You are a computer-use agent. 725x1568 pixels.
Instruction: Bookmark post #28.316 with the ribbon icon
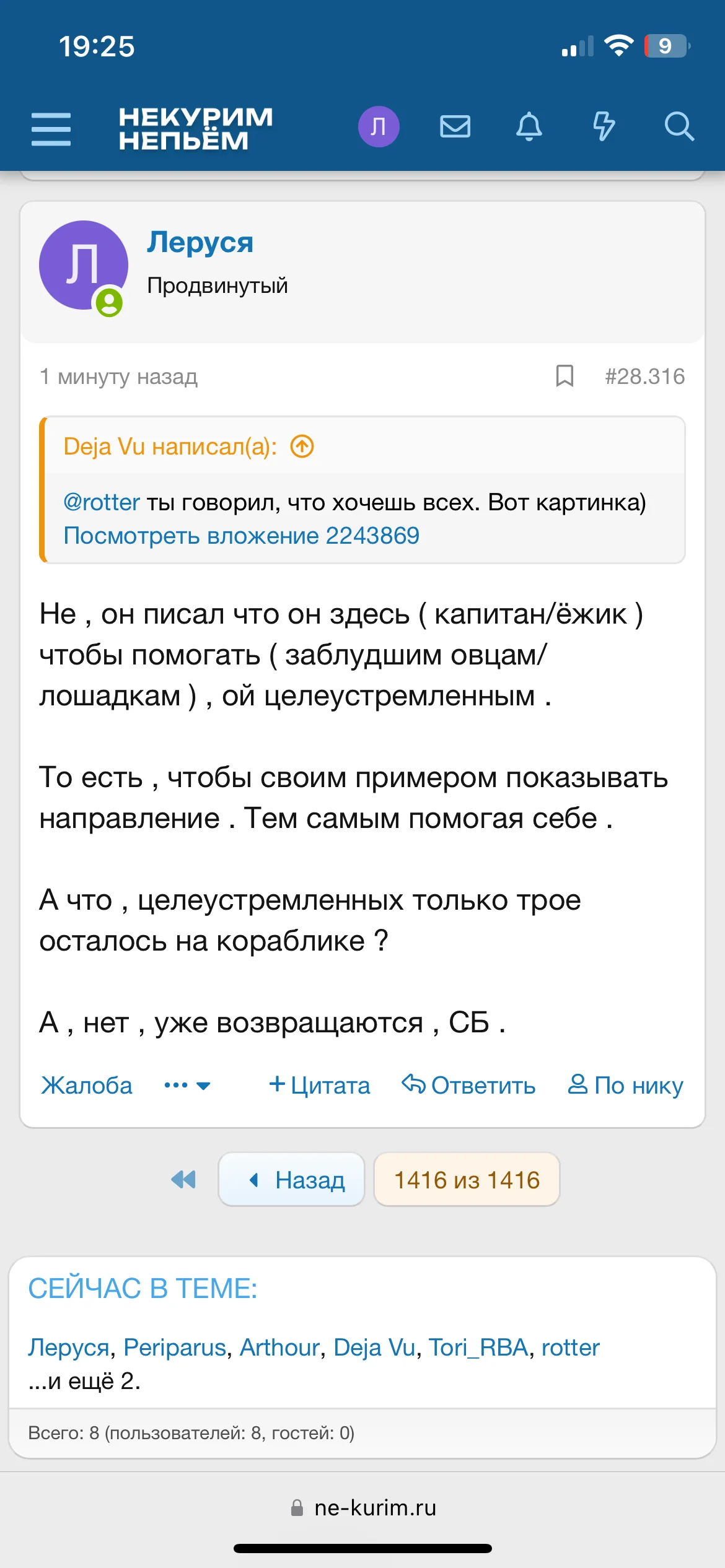[x=565, y=376]
